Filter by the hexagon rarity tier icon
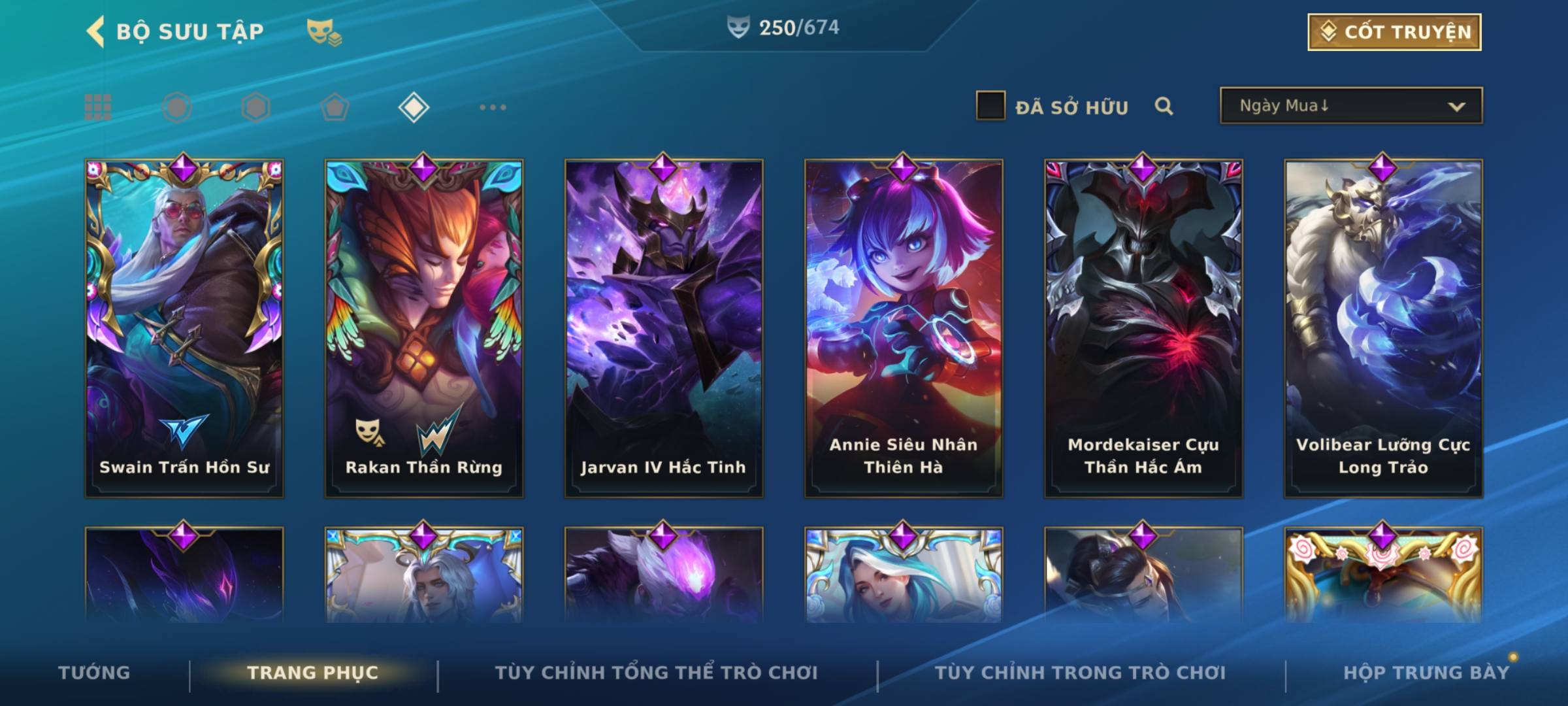This screenshot has height=706, width=1568. coord(255,107)
